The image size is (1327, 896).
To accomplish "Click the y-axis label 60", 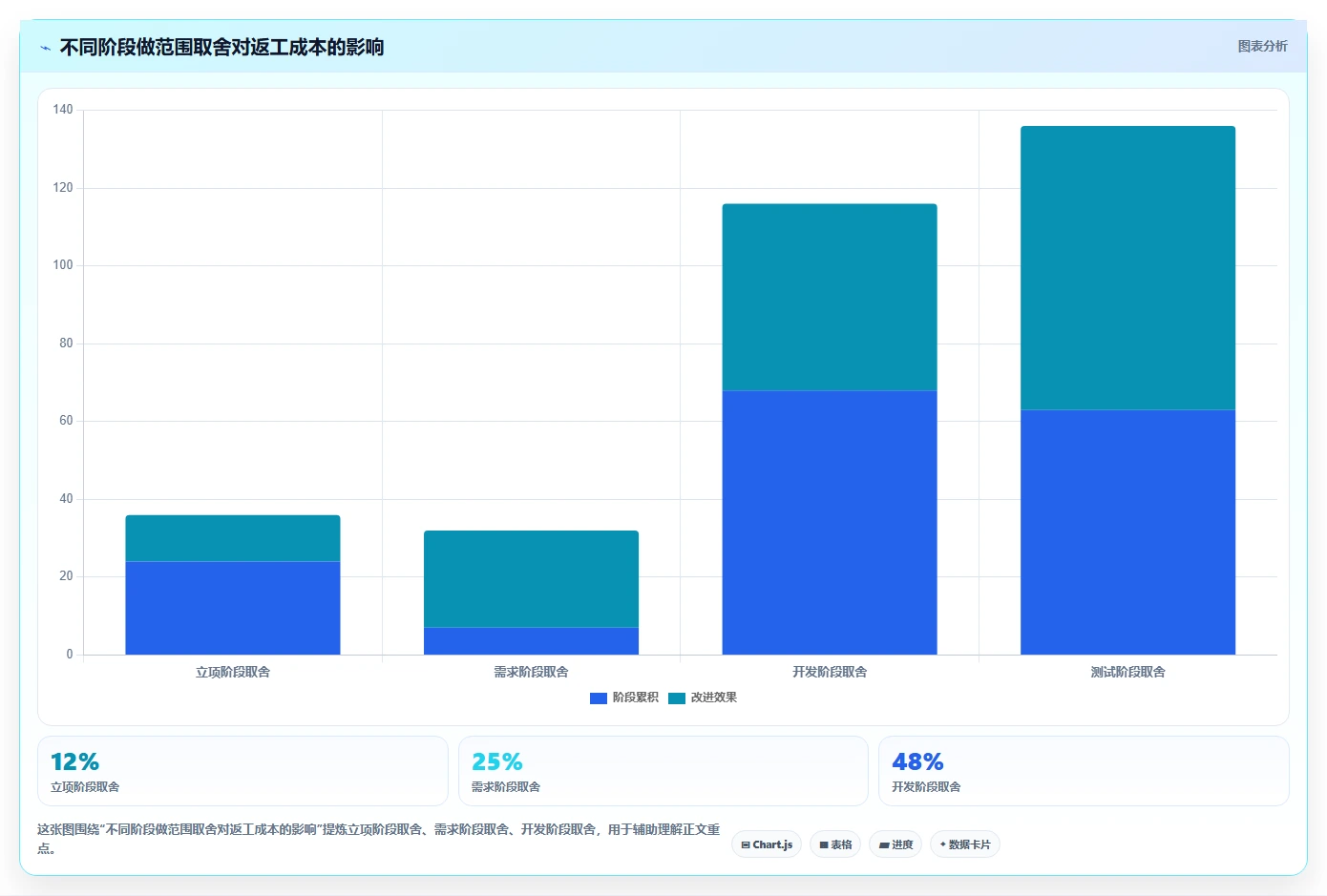I will pos(66,421).
